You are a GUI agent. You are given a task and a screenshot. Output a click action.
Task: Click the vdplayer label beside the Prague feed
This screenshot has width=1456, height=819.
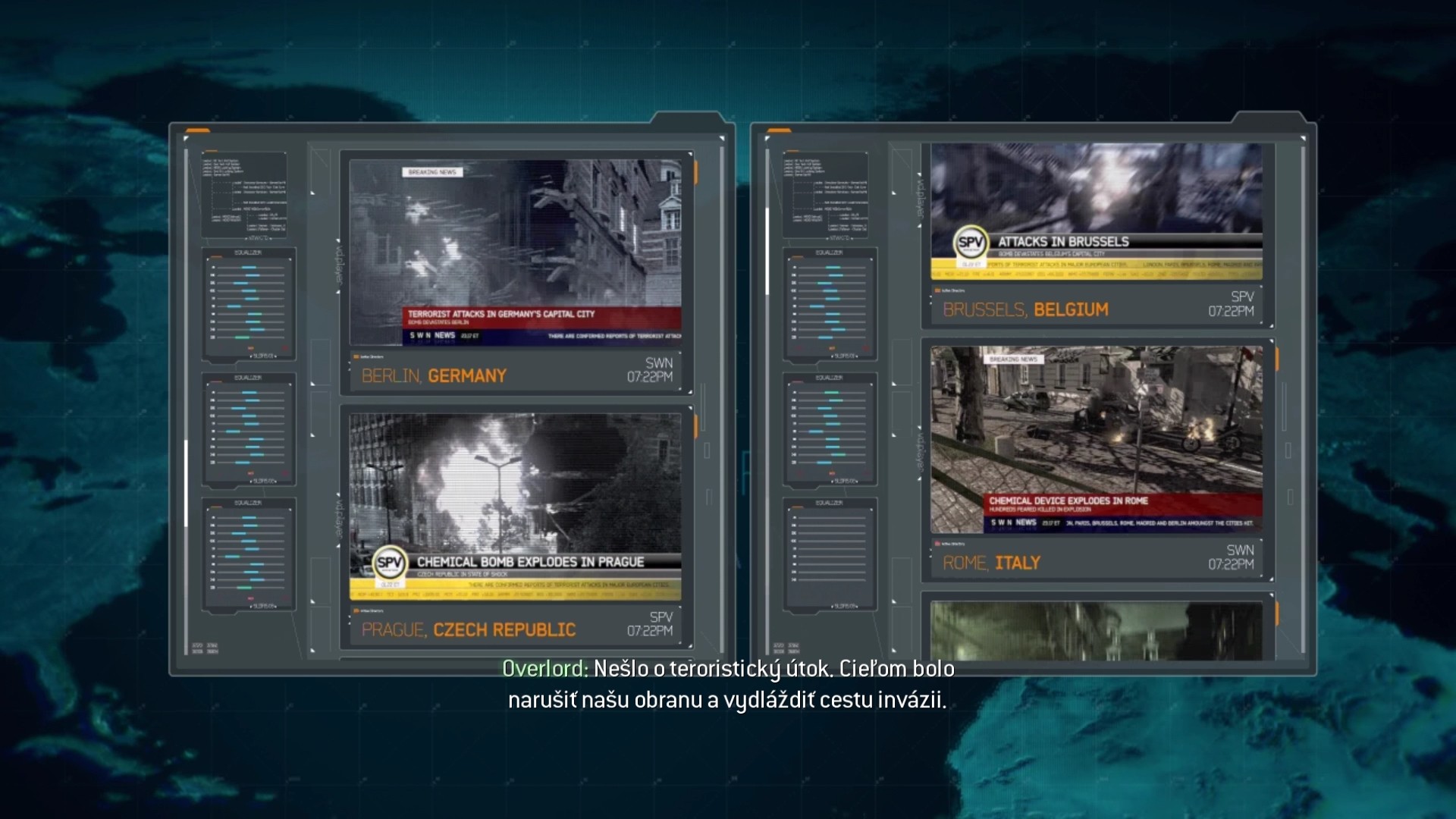coord(339,518)
